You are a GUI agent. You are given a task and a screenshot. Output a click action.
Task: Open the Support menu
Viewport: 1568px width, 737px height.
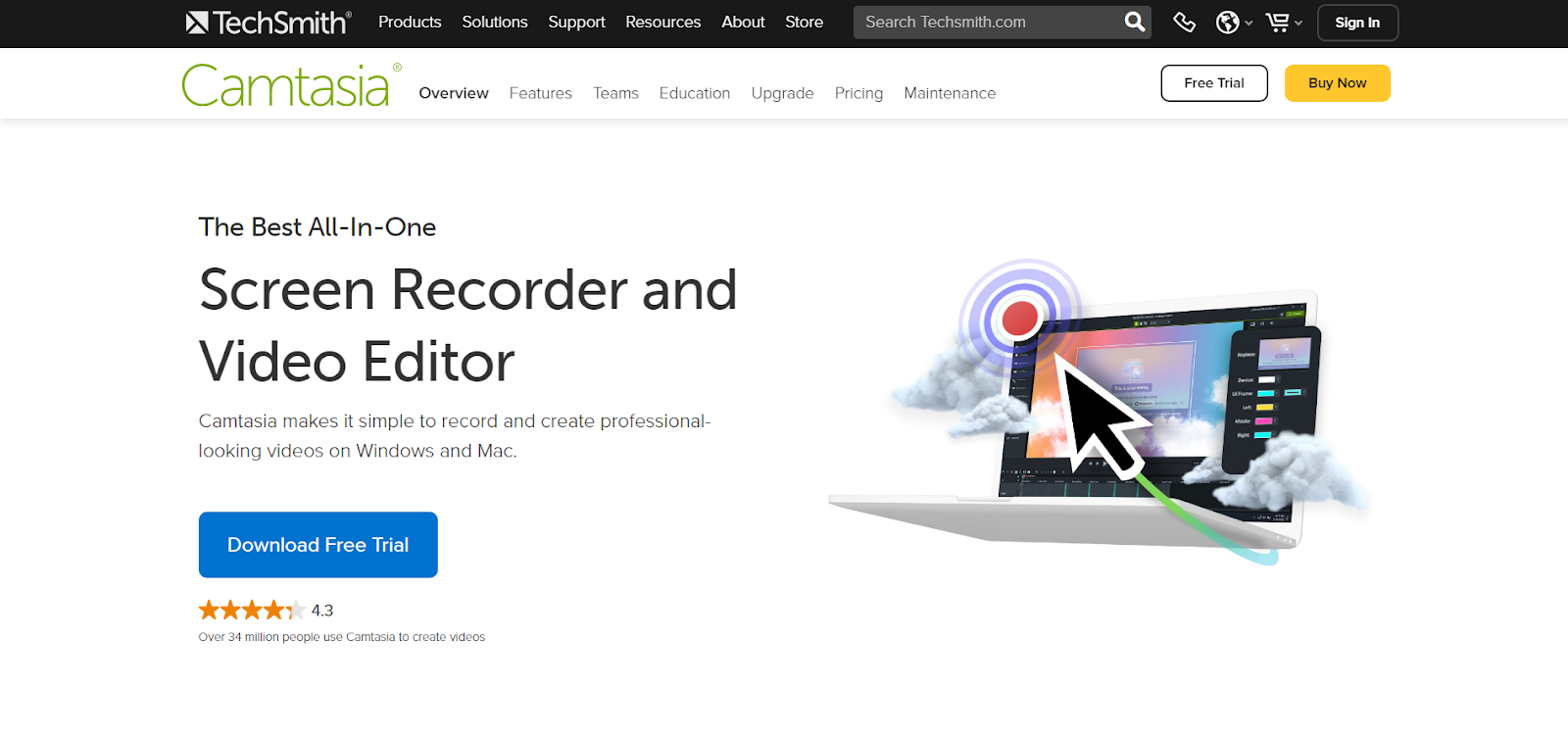pyautogui.click(x=576, y=22)
